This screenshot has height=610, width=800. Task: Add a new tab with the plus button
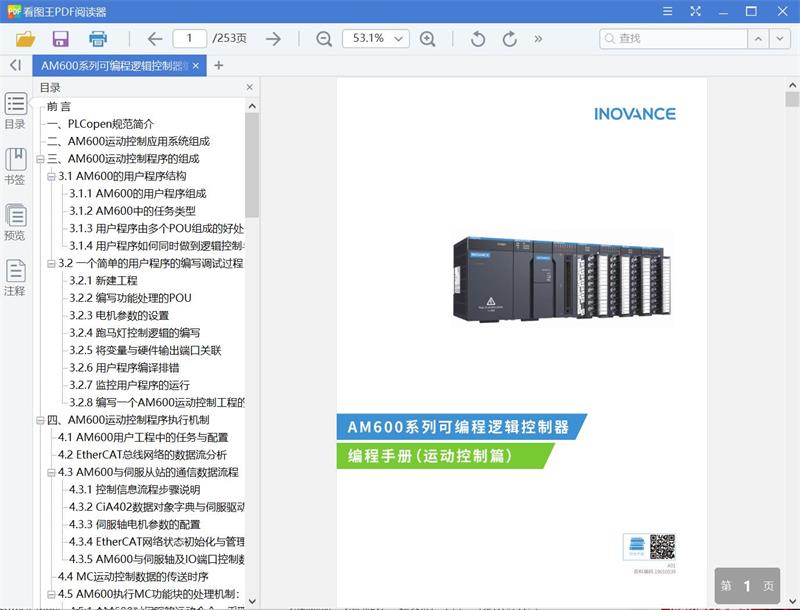(x=218, y=65)
